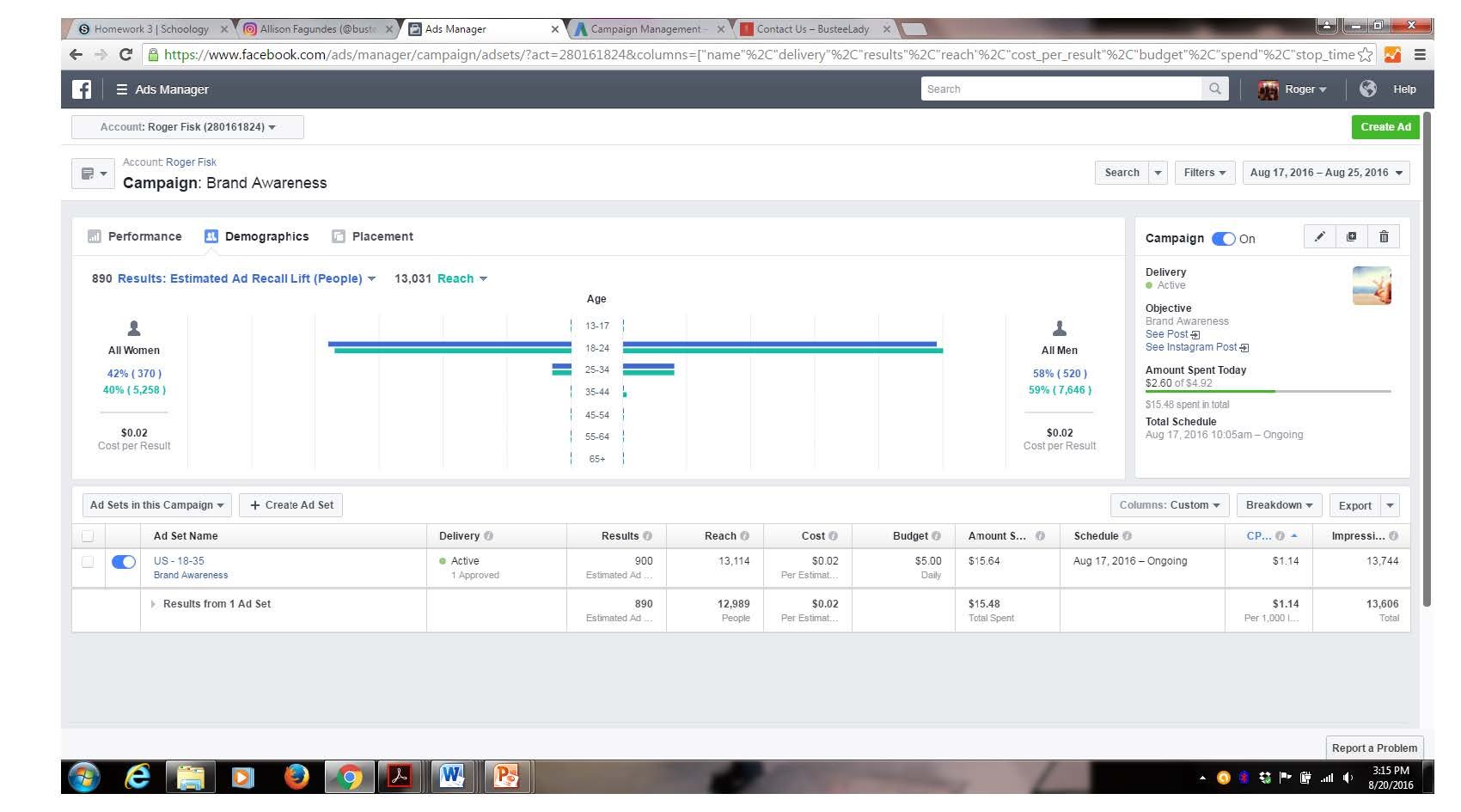Toggle the US - 18-35 ad set switch
1461x812 pixels.
[x=124, y=562]
